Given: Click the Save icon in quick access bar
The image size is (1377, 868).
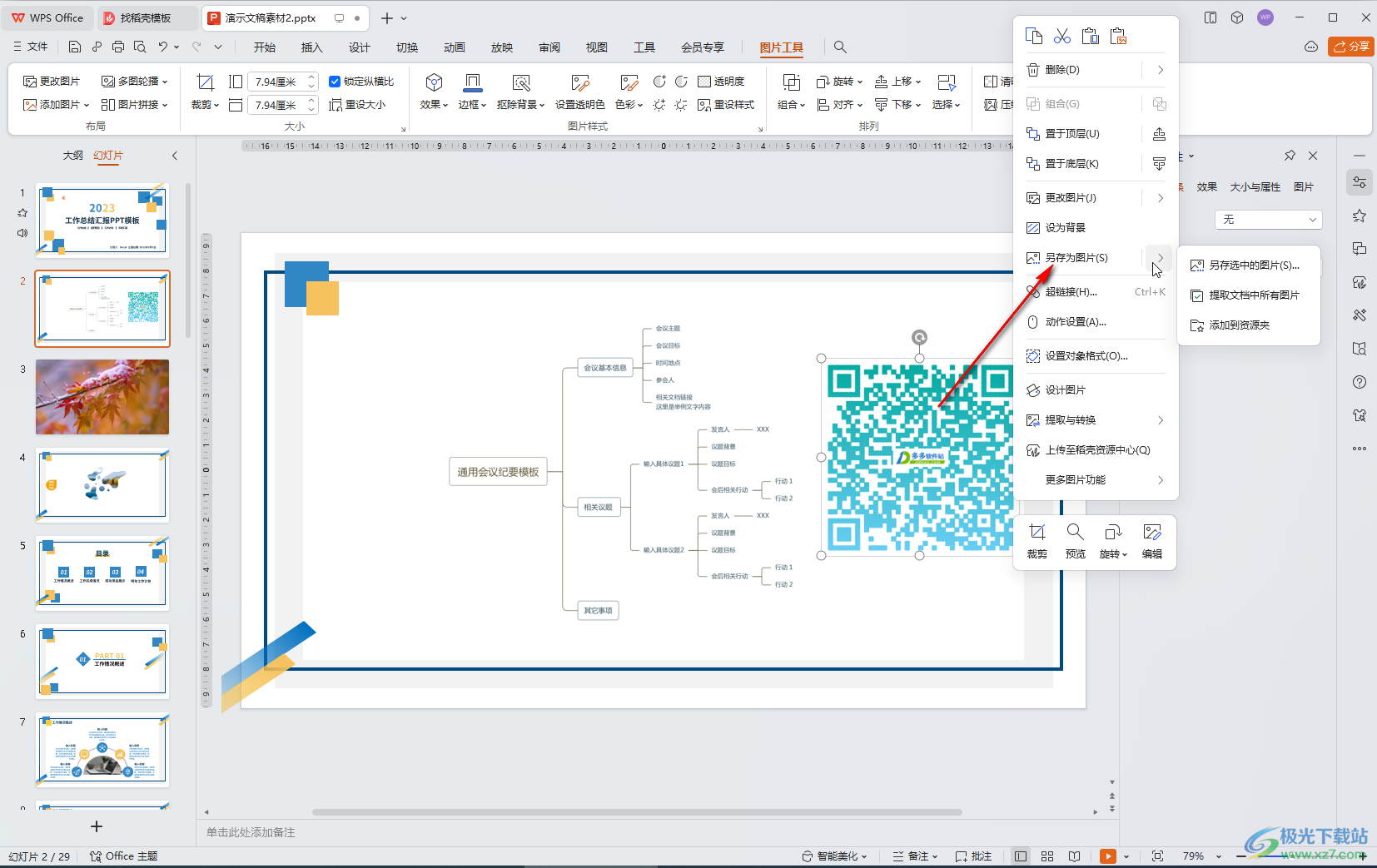Looking at the screenshot, I should pyautogui.click(x=75, y=47).
